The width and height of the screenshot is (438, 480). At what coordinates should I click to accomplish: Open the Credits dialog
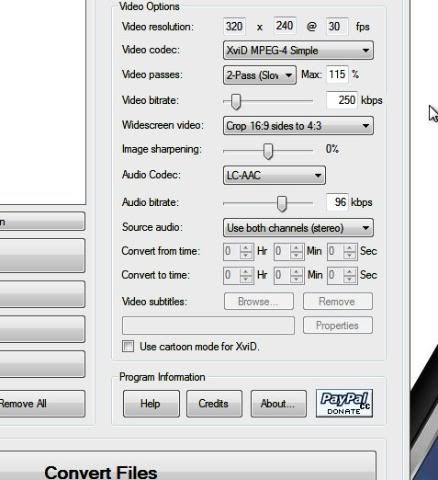click(x=214, y=404)
